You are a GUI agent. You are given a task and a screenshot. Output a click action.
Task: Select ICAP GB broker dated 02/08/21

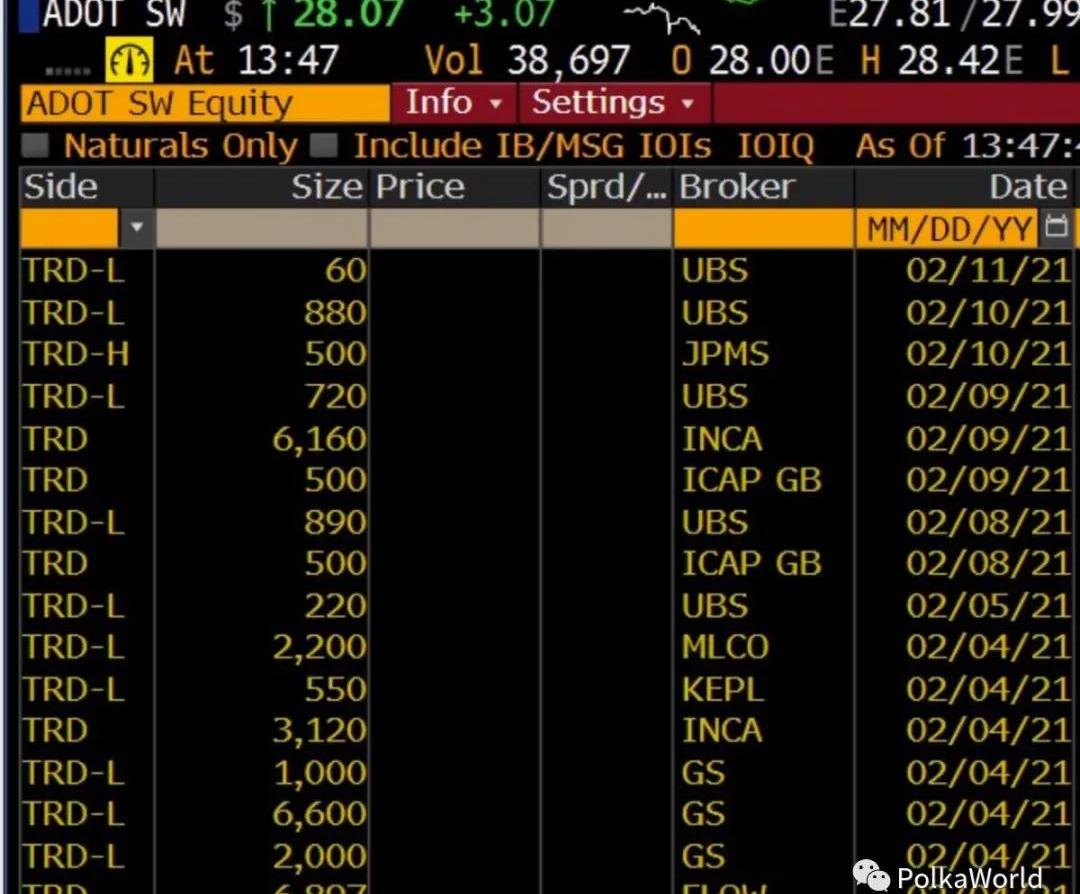point(751,563)
